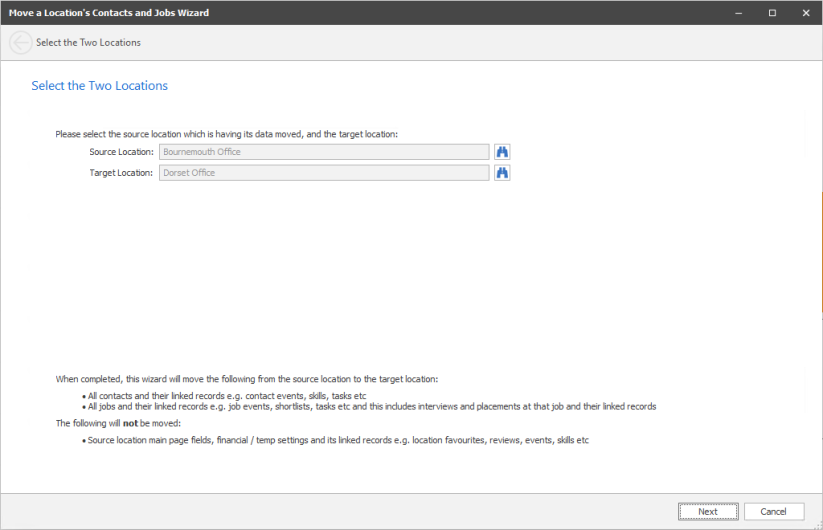Click the 'Source Location:' label
This screenshot has width=823, height=530.
[121, 152]
